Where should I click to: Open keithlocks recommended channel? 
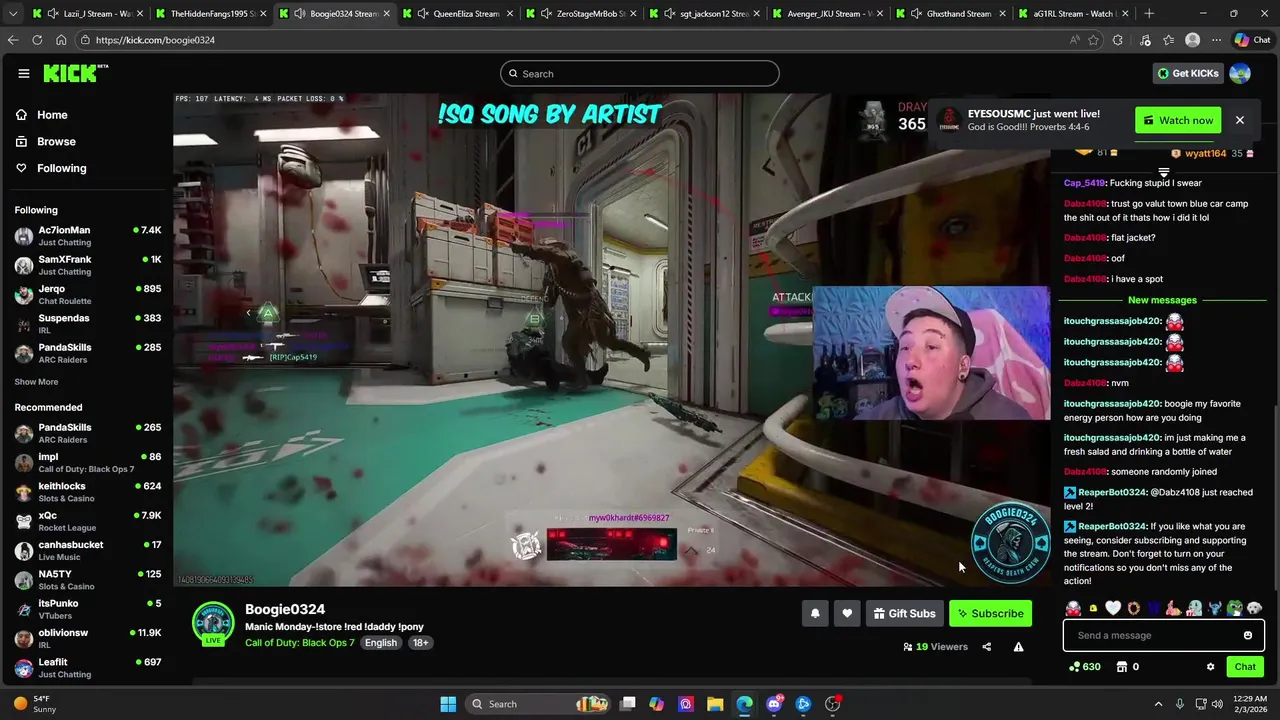tap(88, 492)
